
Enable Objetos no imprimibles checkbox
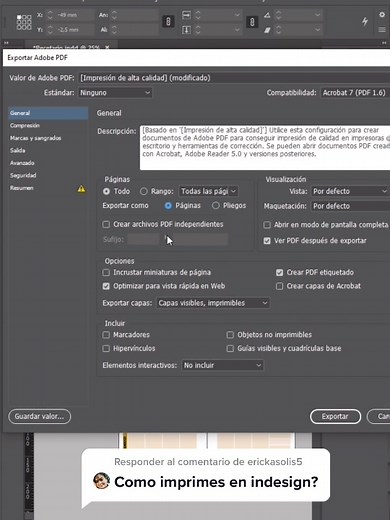click(x=230, y=335)
